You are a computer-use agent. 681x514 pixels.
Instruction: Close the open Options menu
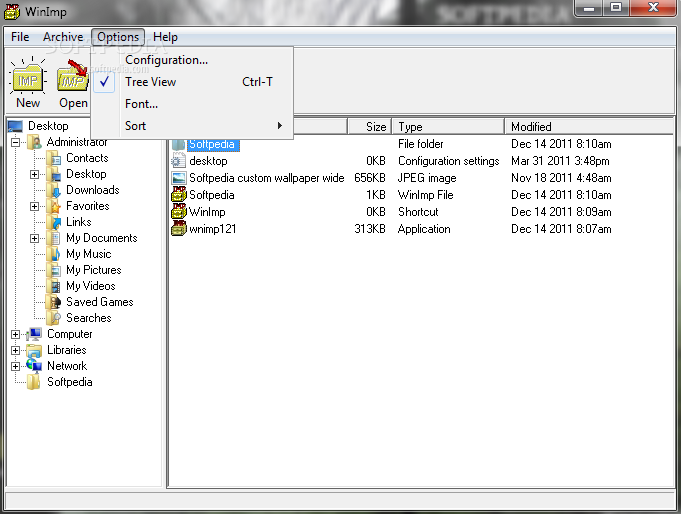(x=118, y=37)
